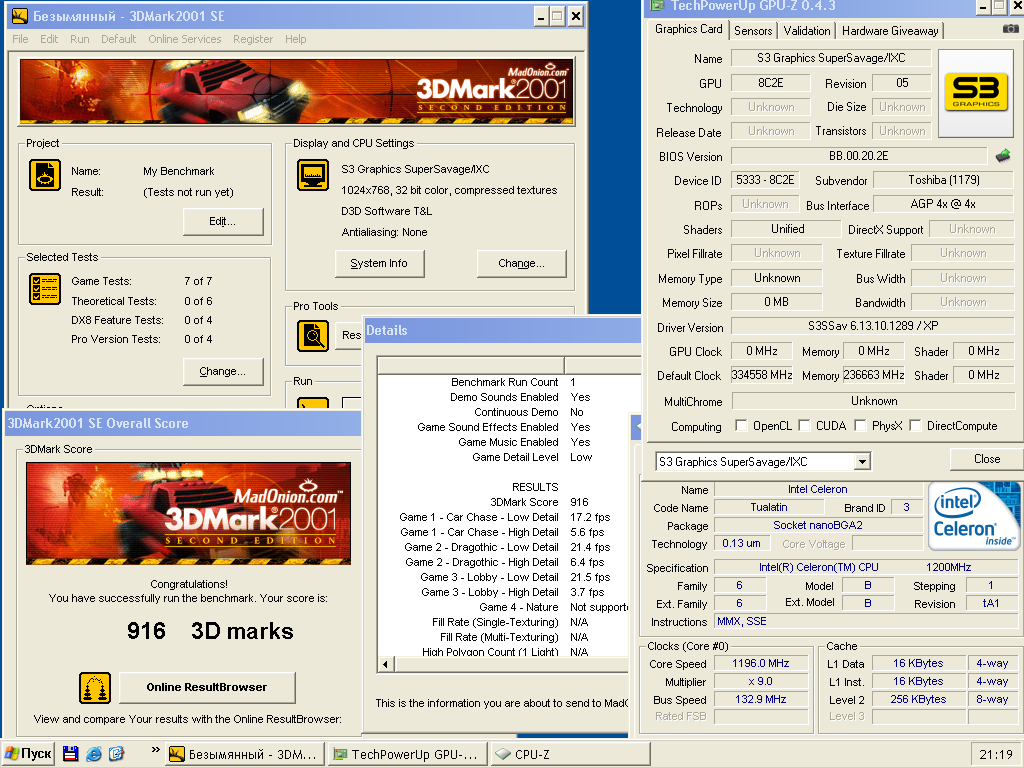Click the 3DMark2001 title bar app icon
The image size is (1024, 768).
20,16
